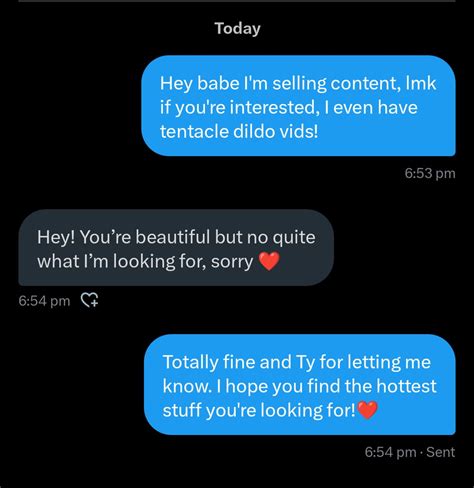Screen dimensions: 474x488
Task: Click the "Today" date separator label
Action: [x=237, y=29]
